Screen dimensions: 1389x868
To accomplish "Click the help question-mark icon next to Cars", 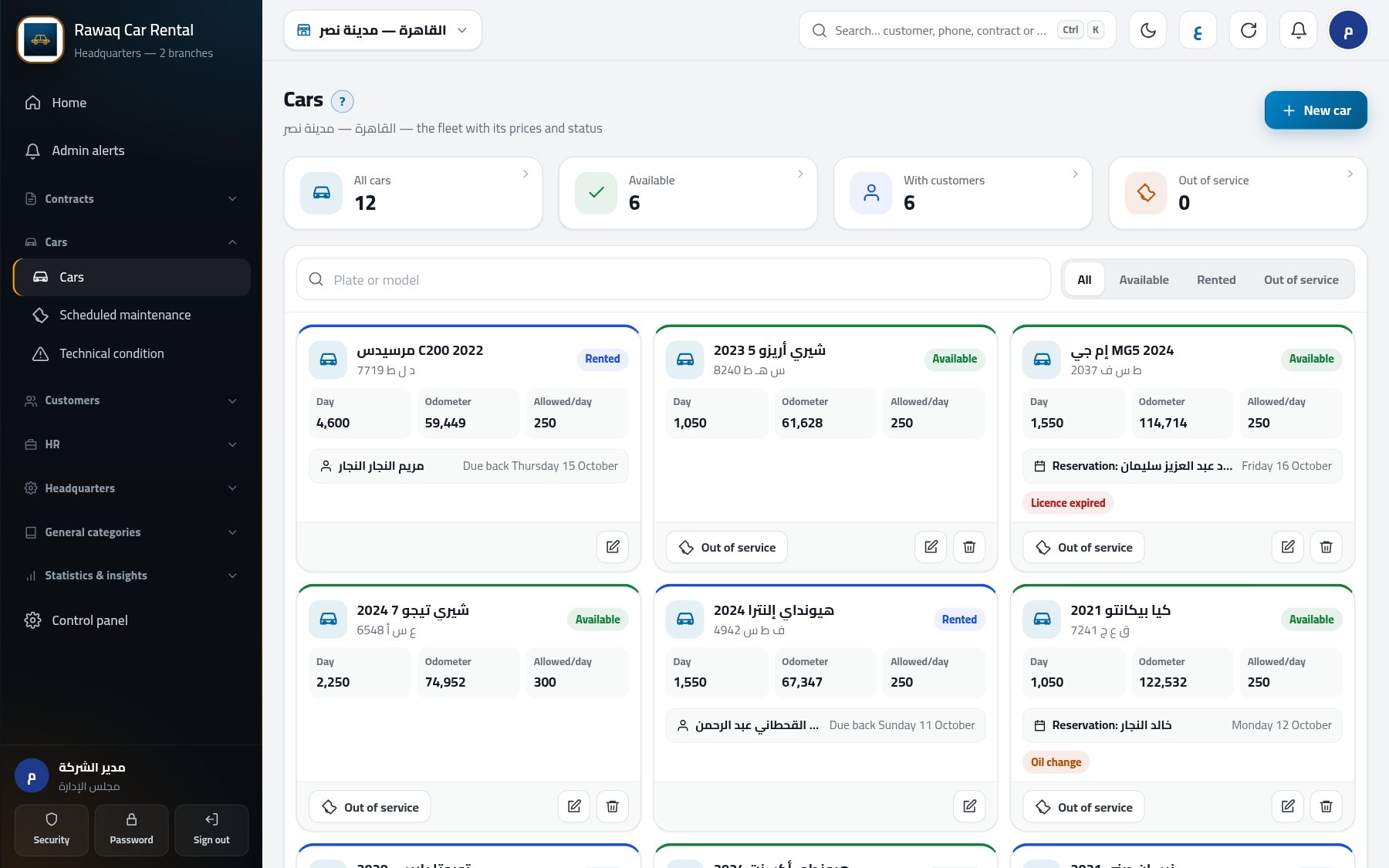I will (x=342, y=101).
